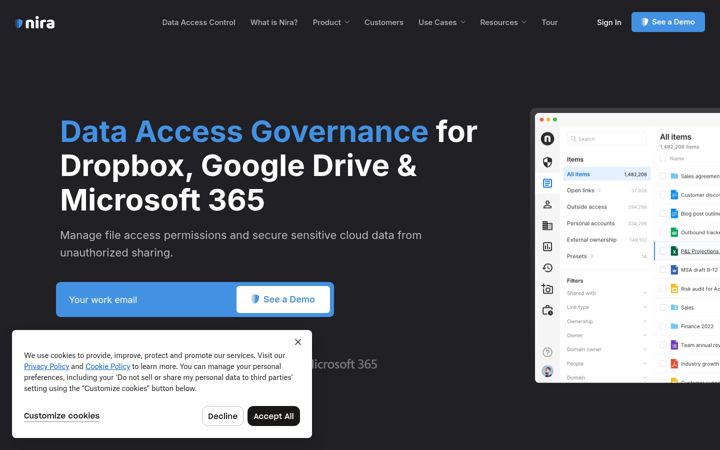Select the documents list icon in app preview sidebar
Viewport: 720px width, 450px height.
click(547, 183)
